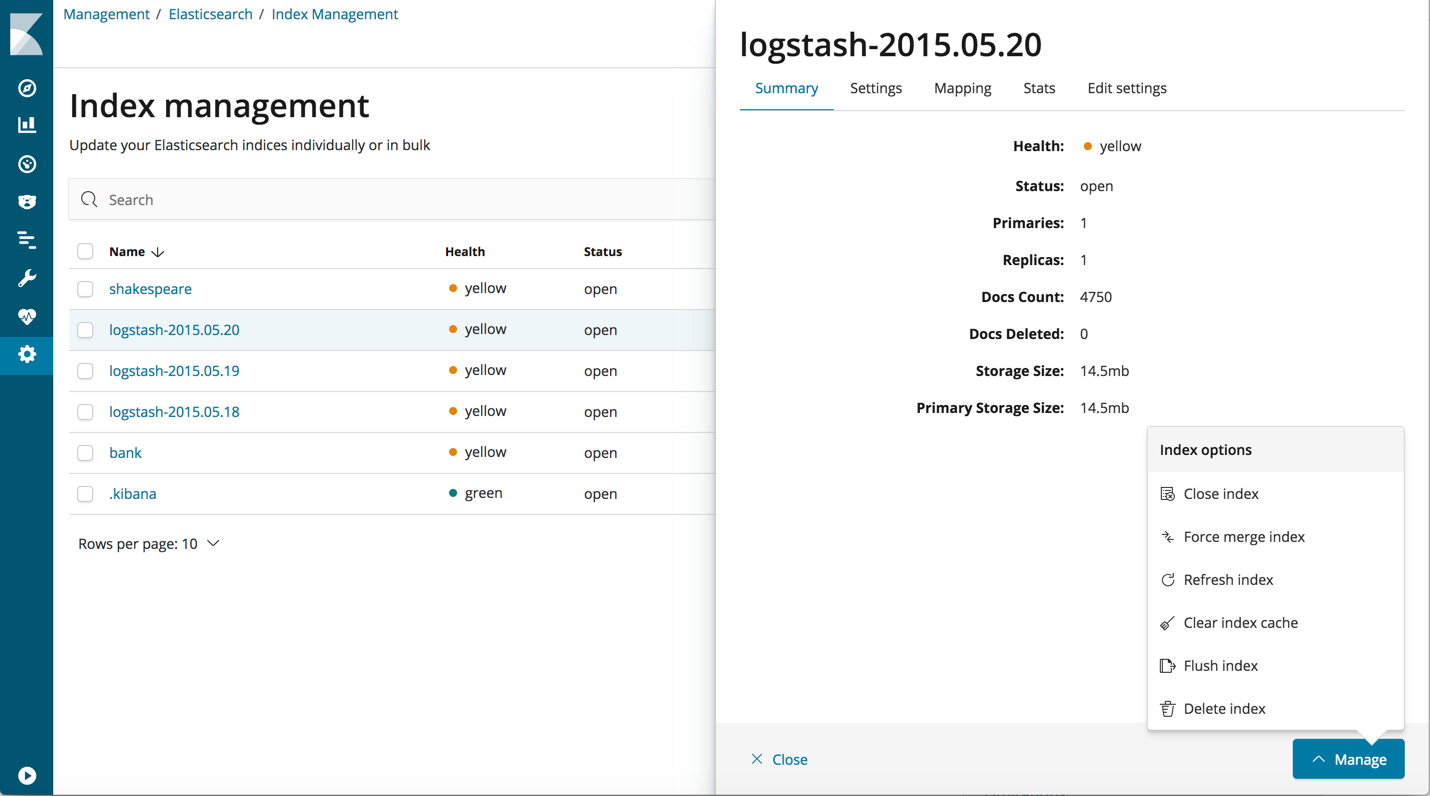This screenshot has height=796, width=1430.
Task: Open the Dashboard app icon in sidebar
Action: coord(26,163)
